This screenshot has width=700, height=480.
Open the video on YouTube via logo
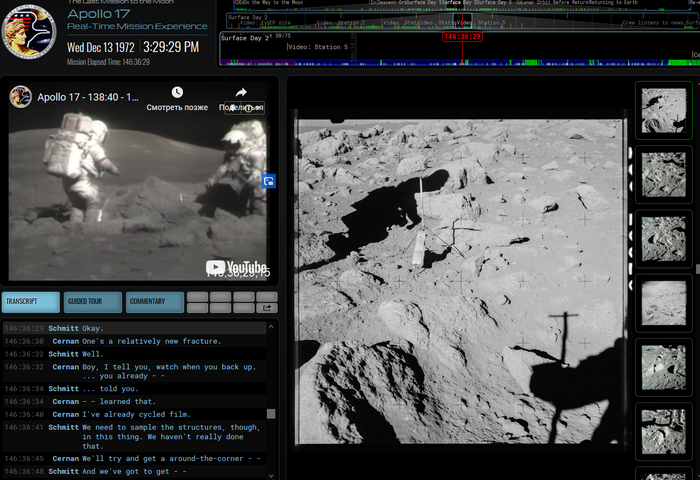coord(237,267)
